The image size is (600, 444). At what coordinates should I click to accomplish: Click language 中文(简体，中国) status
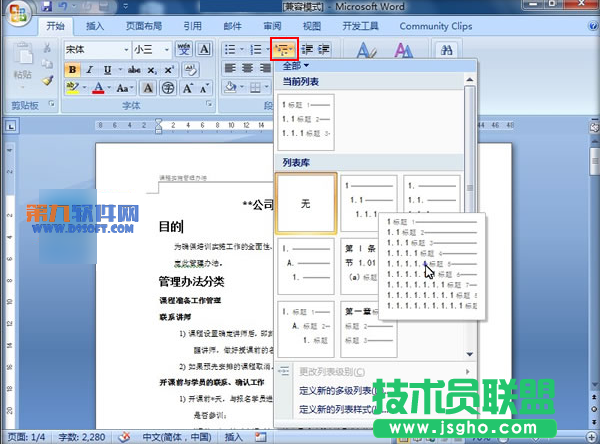[x=177, y=437]
